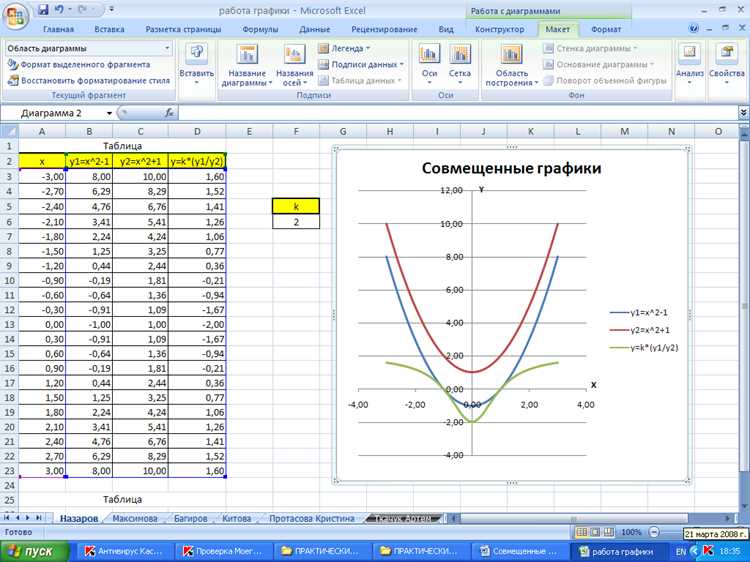Customize quick access toolbar dropdown
The height and width of the screenshot is (562, 750).
(111, 10)
